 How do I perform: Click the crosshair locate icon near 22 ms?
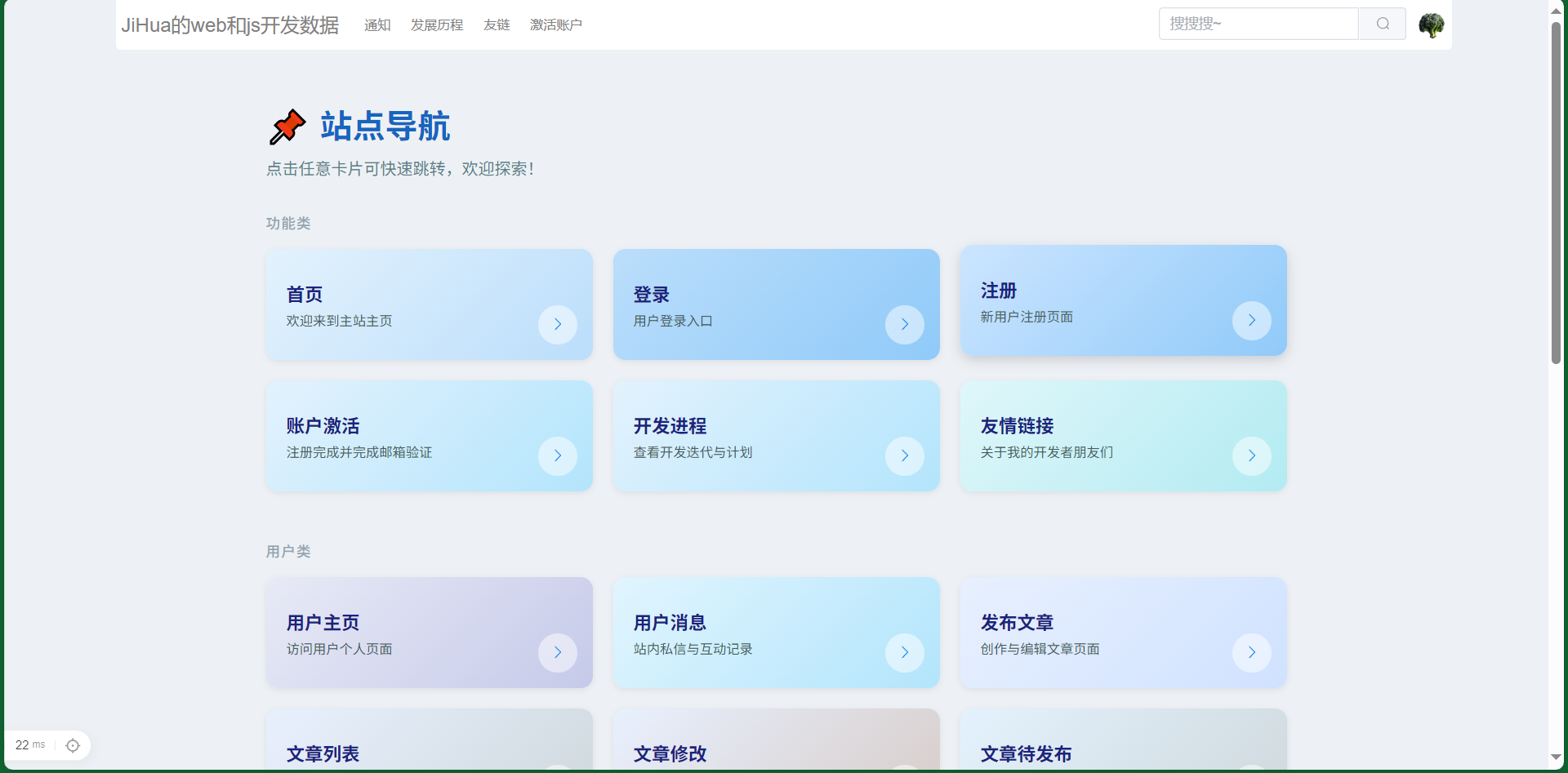tap(73, 745)
